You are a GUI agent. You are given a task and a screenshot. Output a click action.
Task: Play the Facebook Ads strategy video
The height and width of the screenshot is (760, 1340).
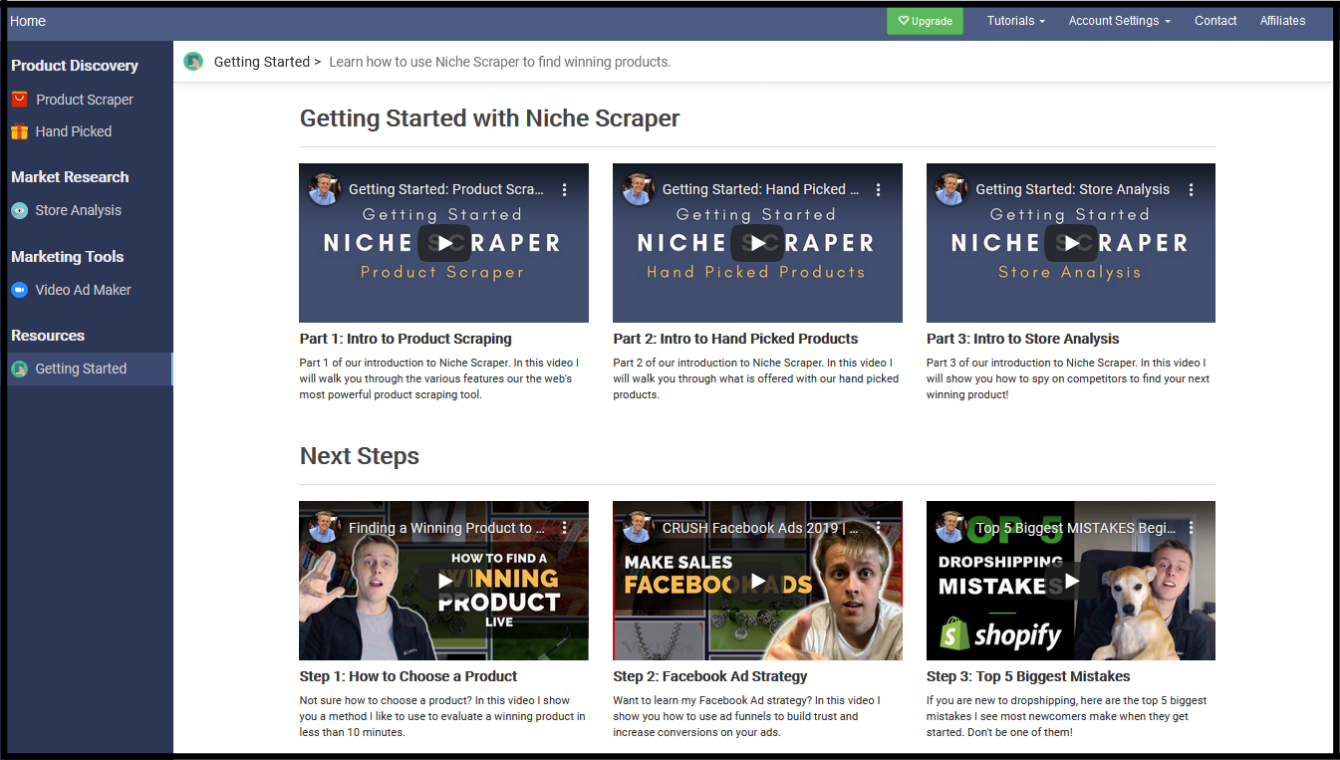pyautogui.click(x=758, y=581)
